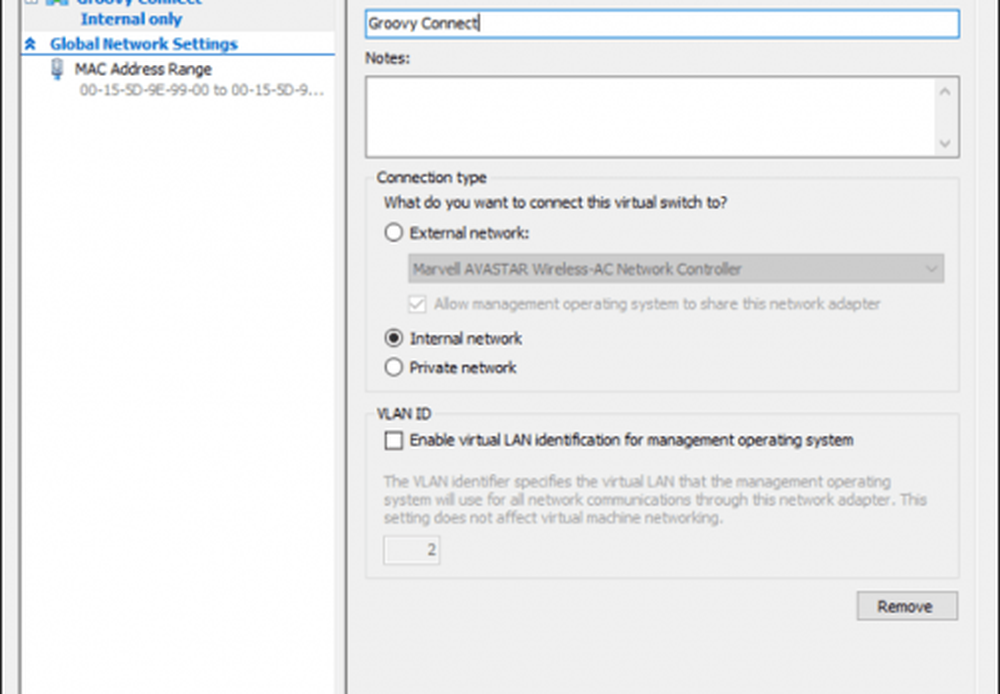The height and width of the screenshot is (694, 1000).
Task: Choose the Internal network option
Action: (x=394, y=339)
